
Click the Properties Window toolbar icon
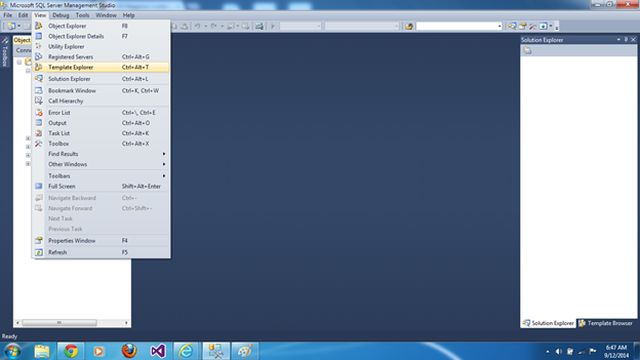coord(522,26)
